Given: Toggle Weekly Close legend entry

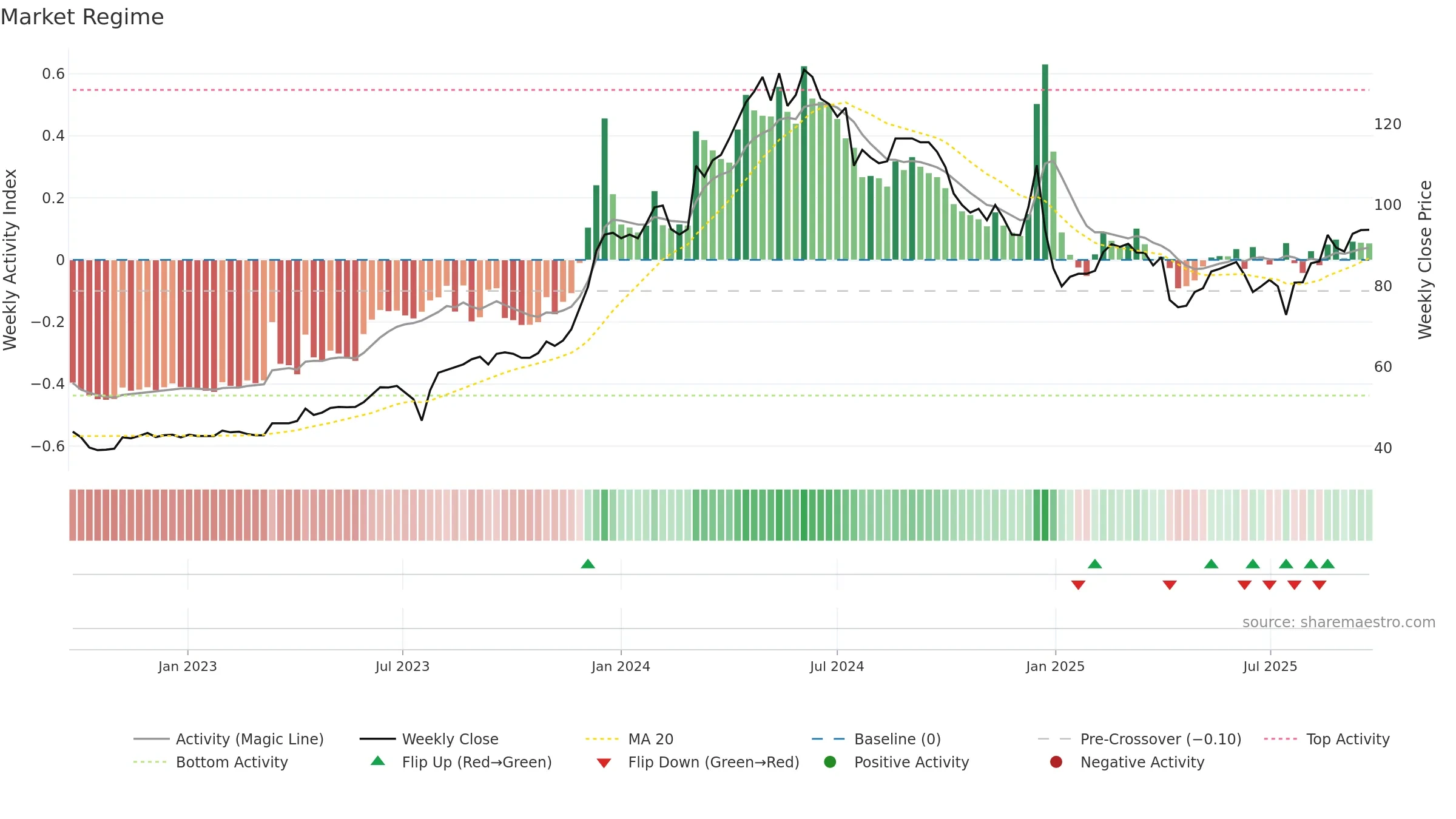Looking at the screenshot, I should (x=429, y=739).
